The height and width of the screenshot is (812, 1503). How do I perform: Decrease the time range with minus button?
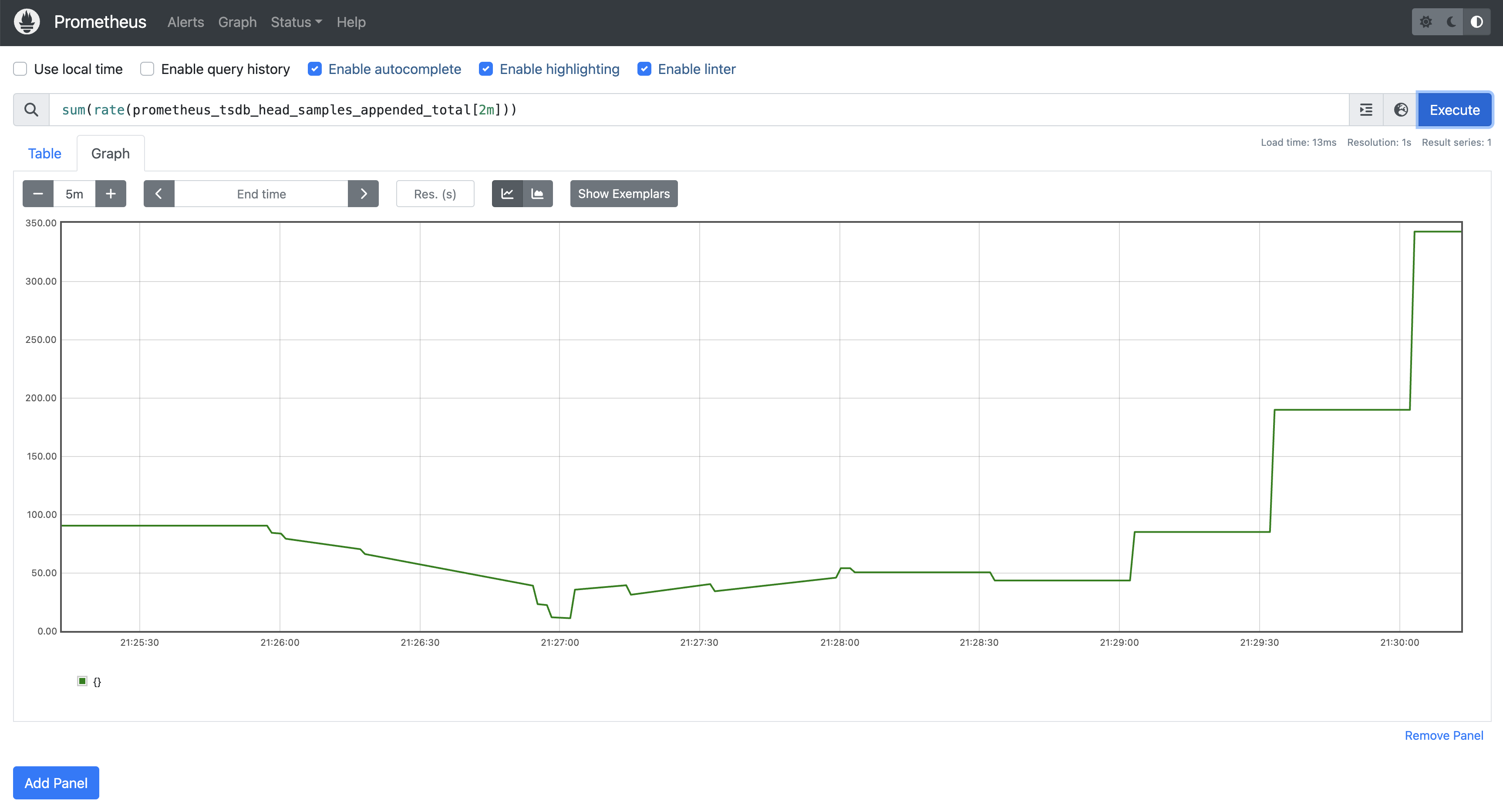(x=38, y=194)
